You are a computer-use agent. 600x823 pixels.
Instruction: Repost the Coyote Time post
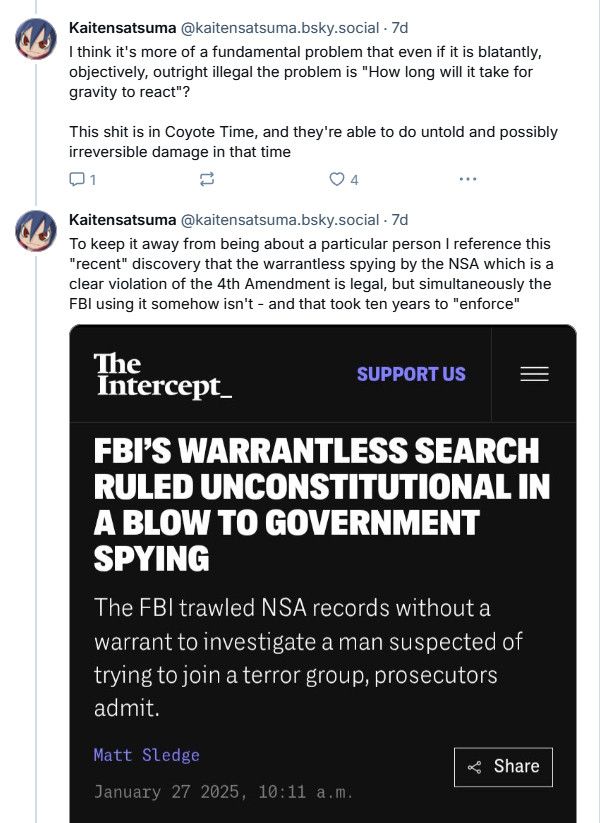207,180
